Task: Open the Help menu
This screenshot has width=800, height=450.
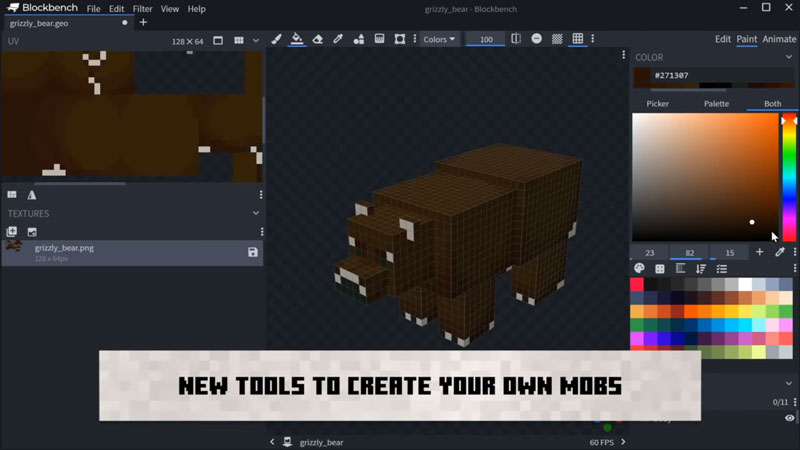Action: 196,9
